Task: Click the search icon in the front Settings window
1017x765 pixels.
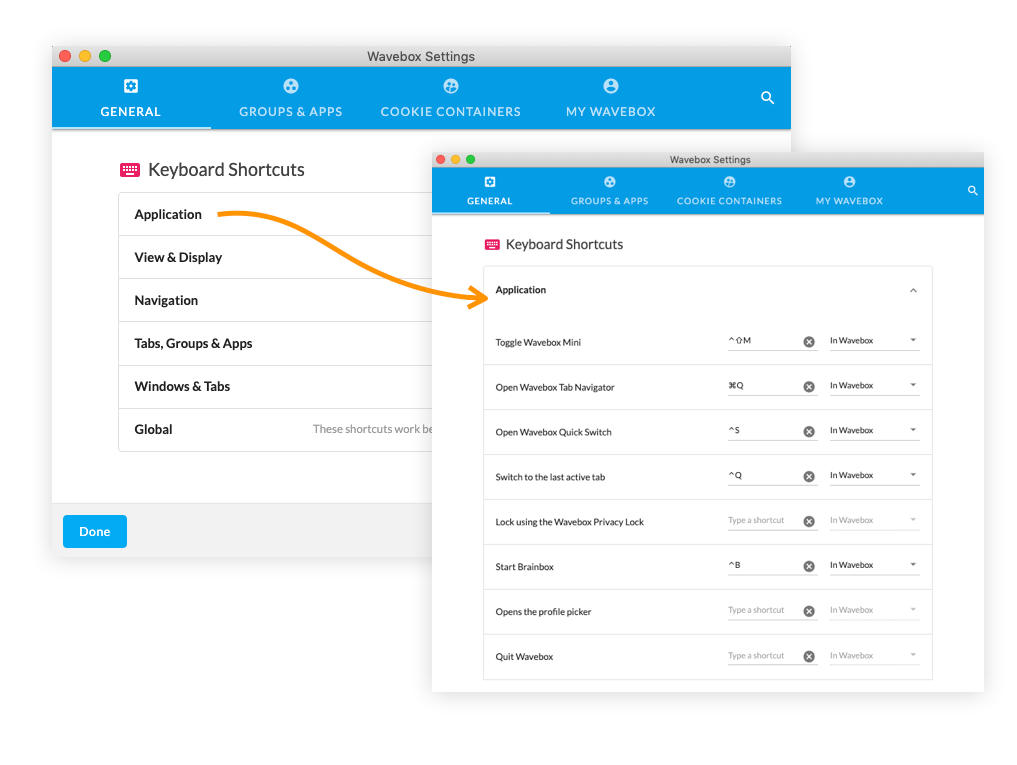Action: (972, 191)
